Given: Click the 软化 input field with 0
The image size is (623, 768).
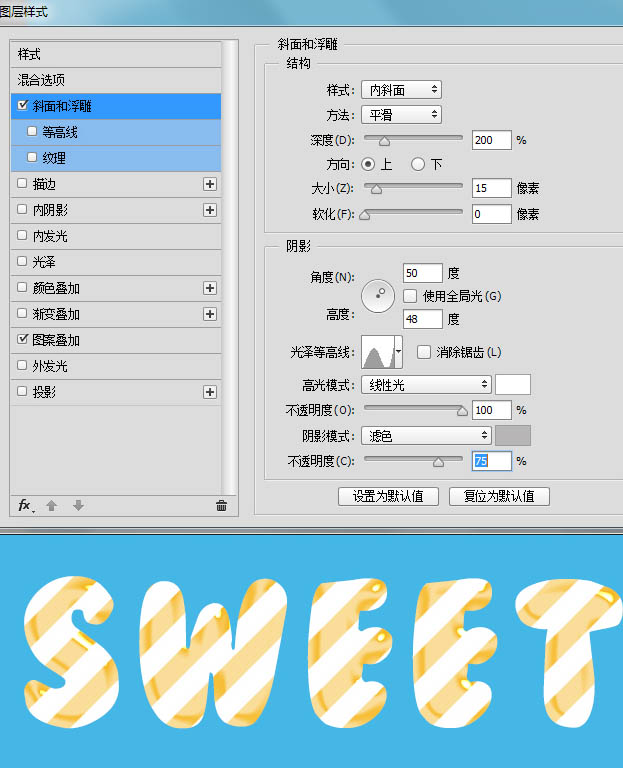Looking at the screenshot, I should point(492,214).
